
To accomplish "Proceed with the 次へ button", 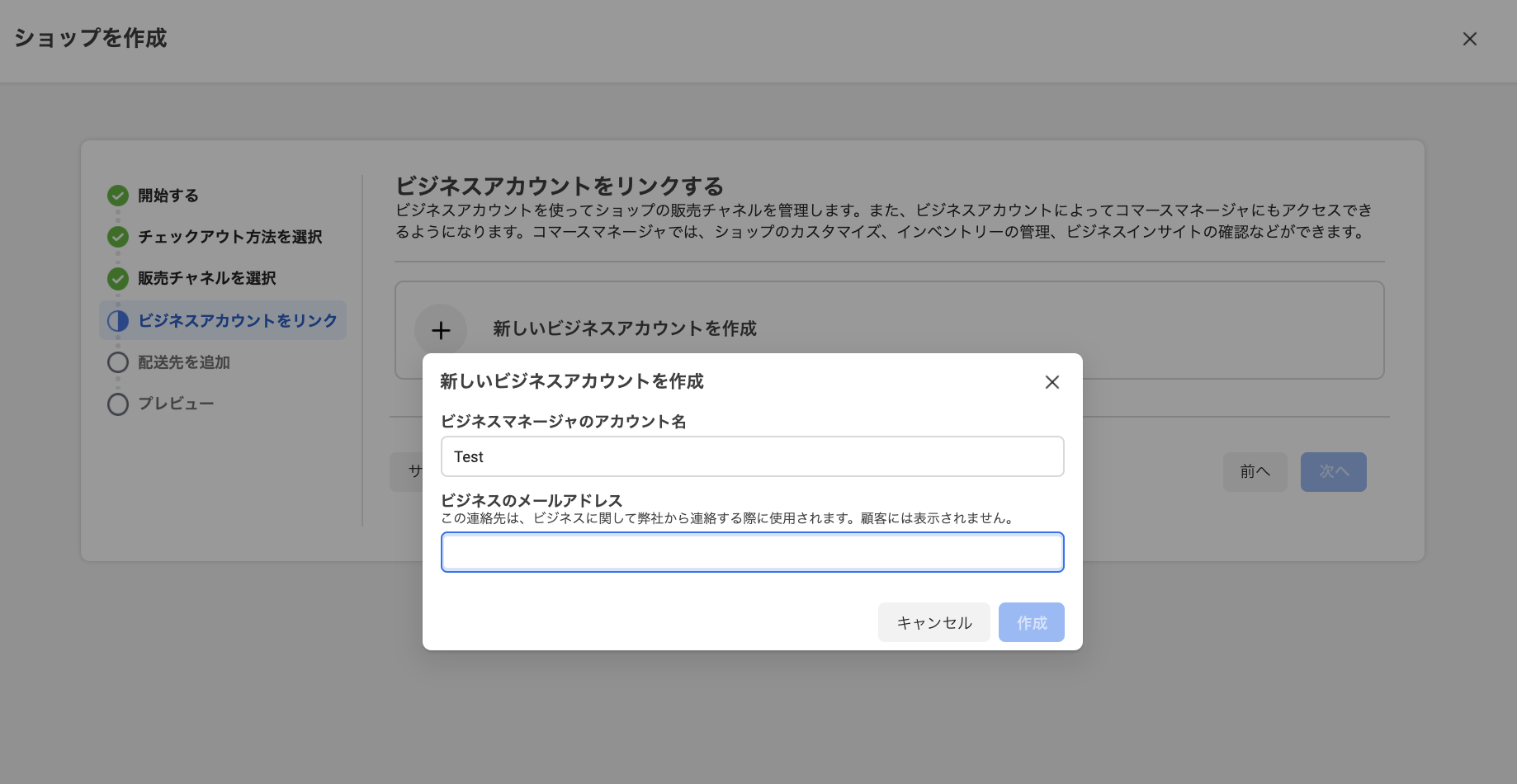I will (1333, 472).
